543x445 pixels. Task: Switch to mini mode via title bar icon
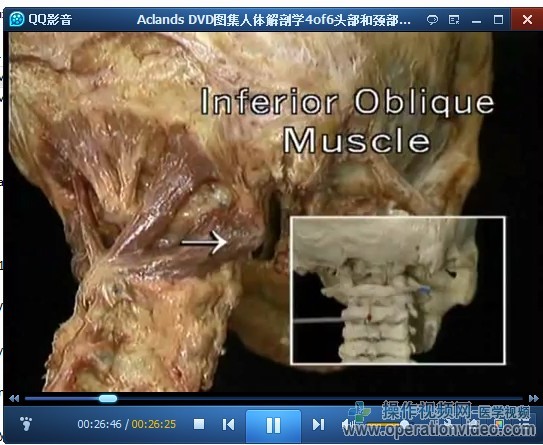(x=454, y=20)
